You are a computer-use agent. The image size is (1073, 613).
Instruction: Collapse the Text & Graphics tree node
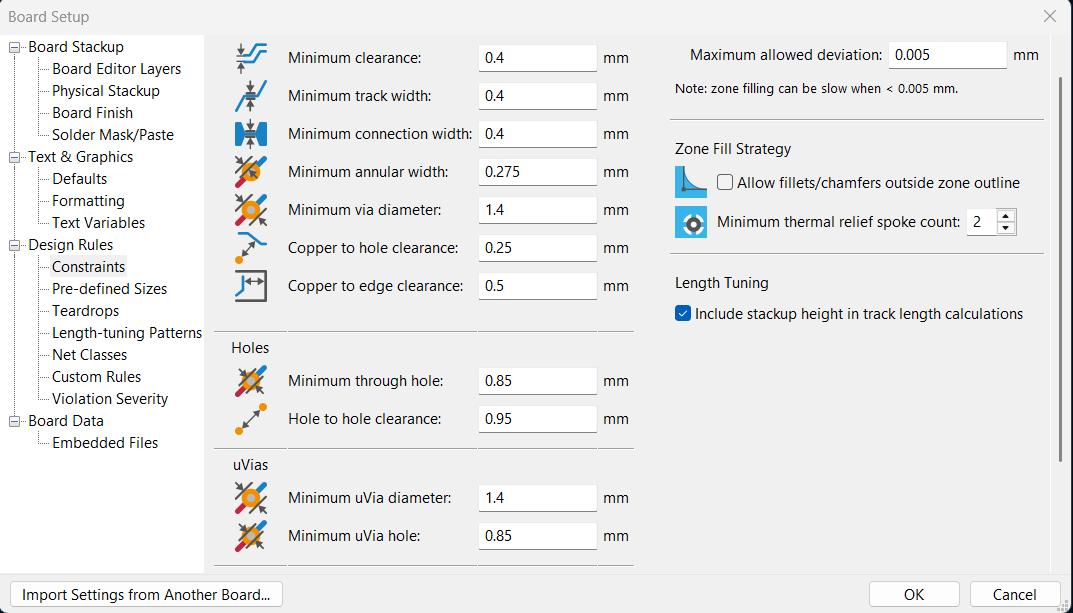point(15,157)
